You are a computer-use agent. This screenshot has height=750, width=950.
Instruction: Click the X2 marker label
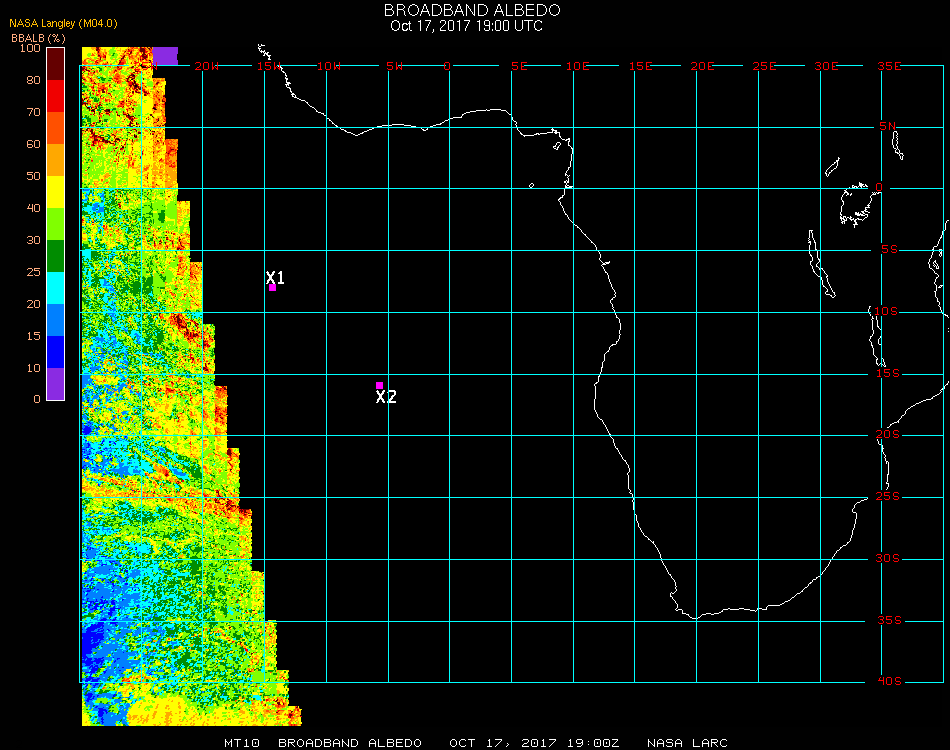coord(386,397)
